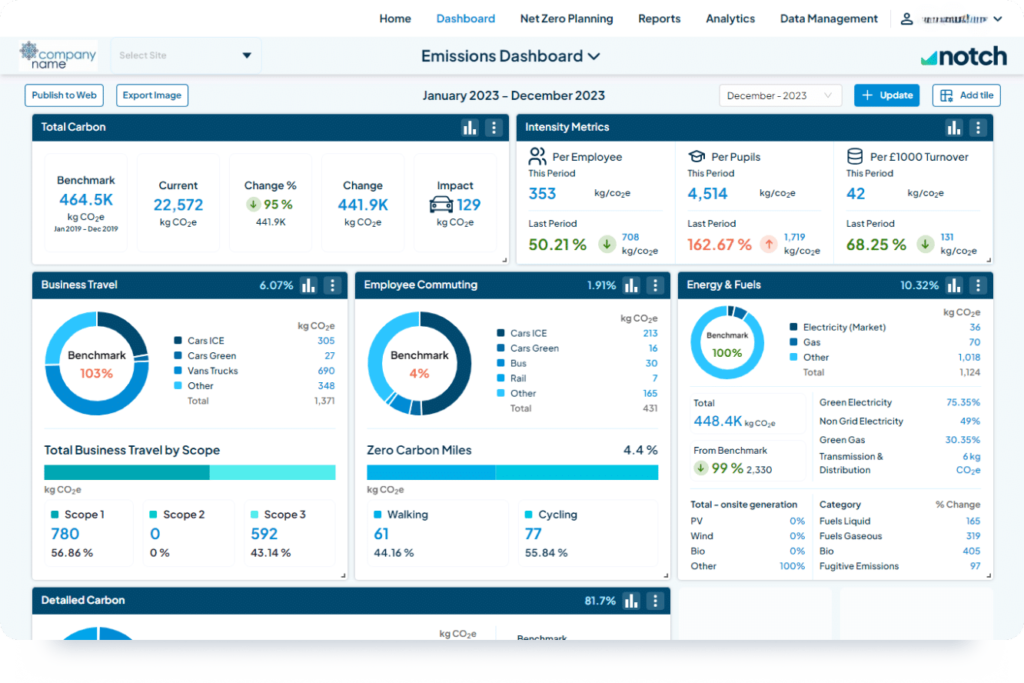Click the user account icon in the top bar
The height and width of the screenshot is (683, 1024).
click(x=906, y=18)
